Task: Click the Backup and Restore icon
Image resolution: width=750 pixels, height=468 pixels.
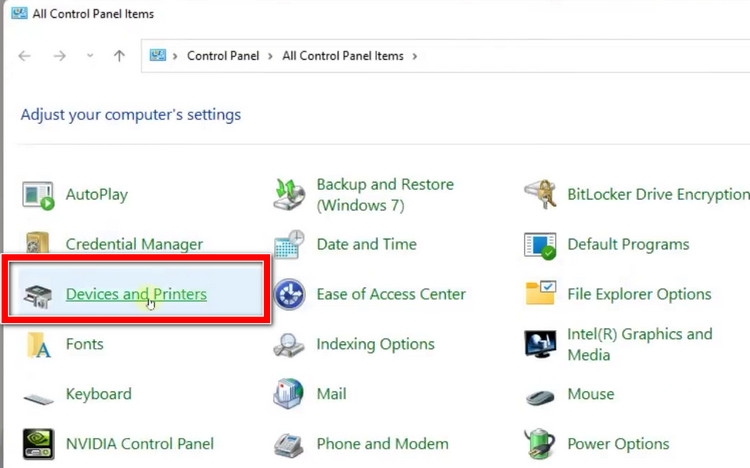Action: [289, 194]
